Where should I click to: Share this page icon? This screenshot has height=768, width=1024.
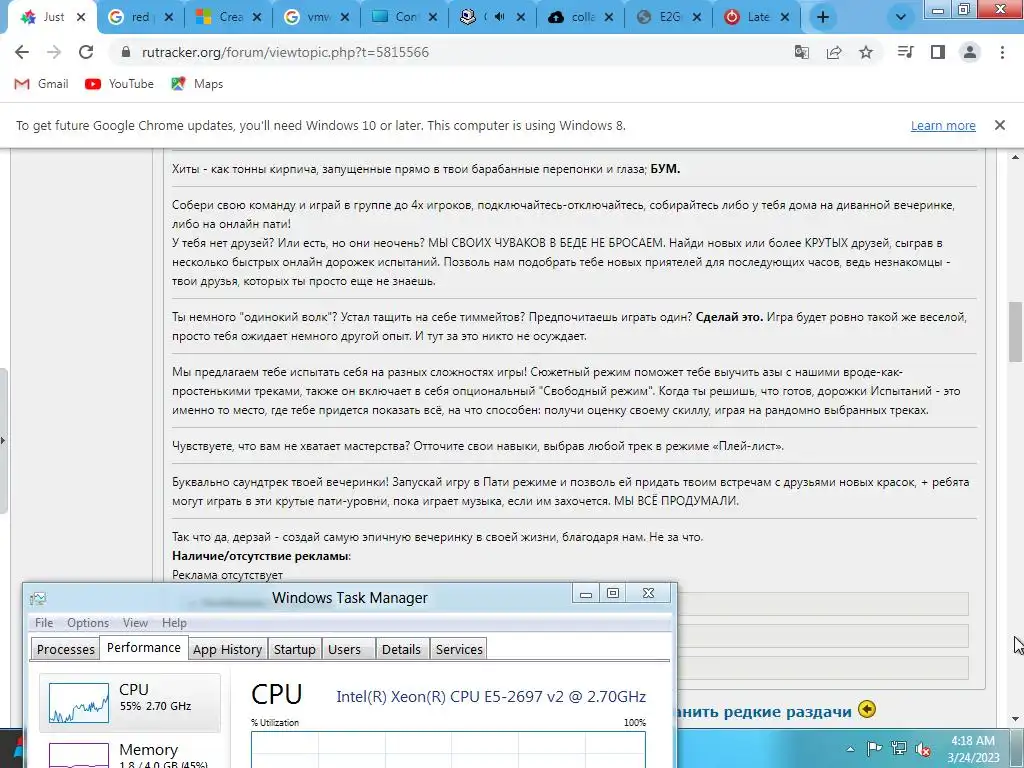(834, 52)
